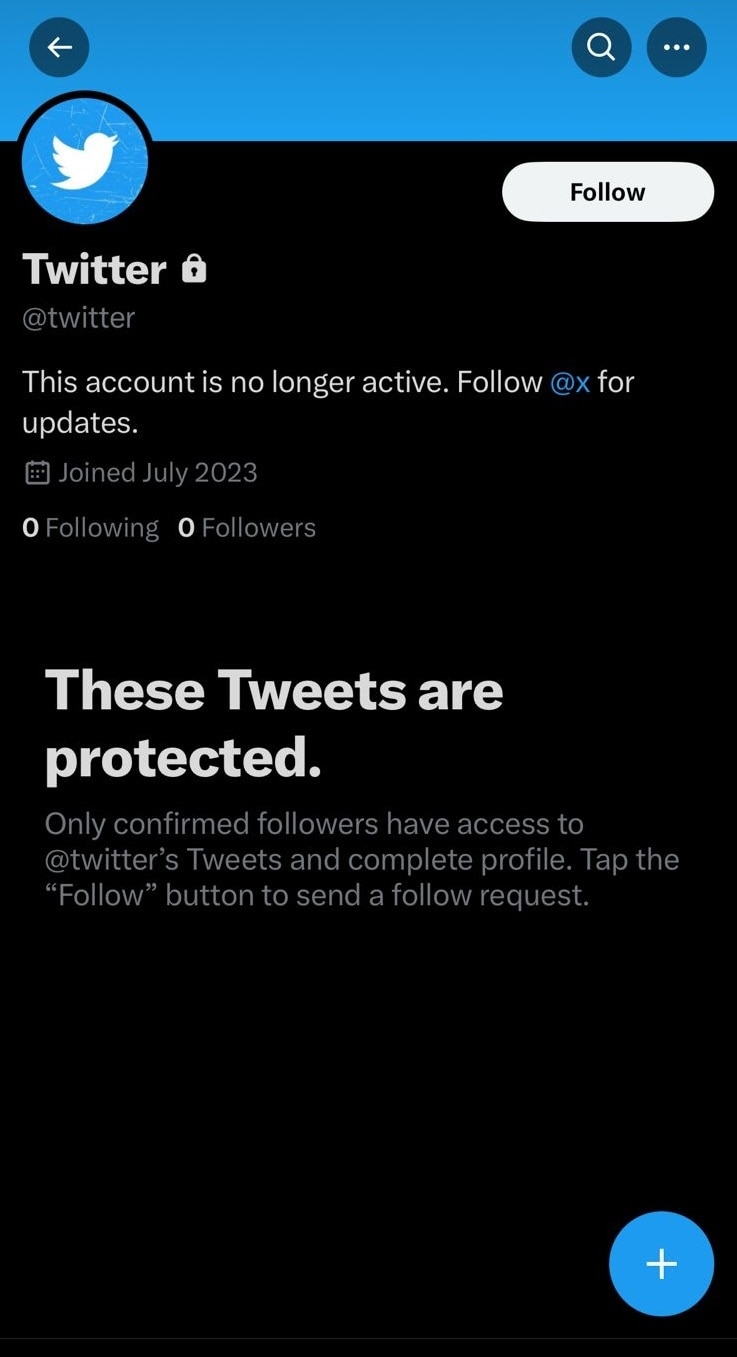The image size is (737, 1357).
Task: Tap the @twitter username handle
Action: pos(78,317)
